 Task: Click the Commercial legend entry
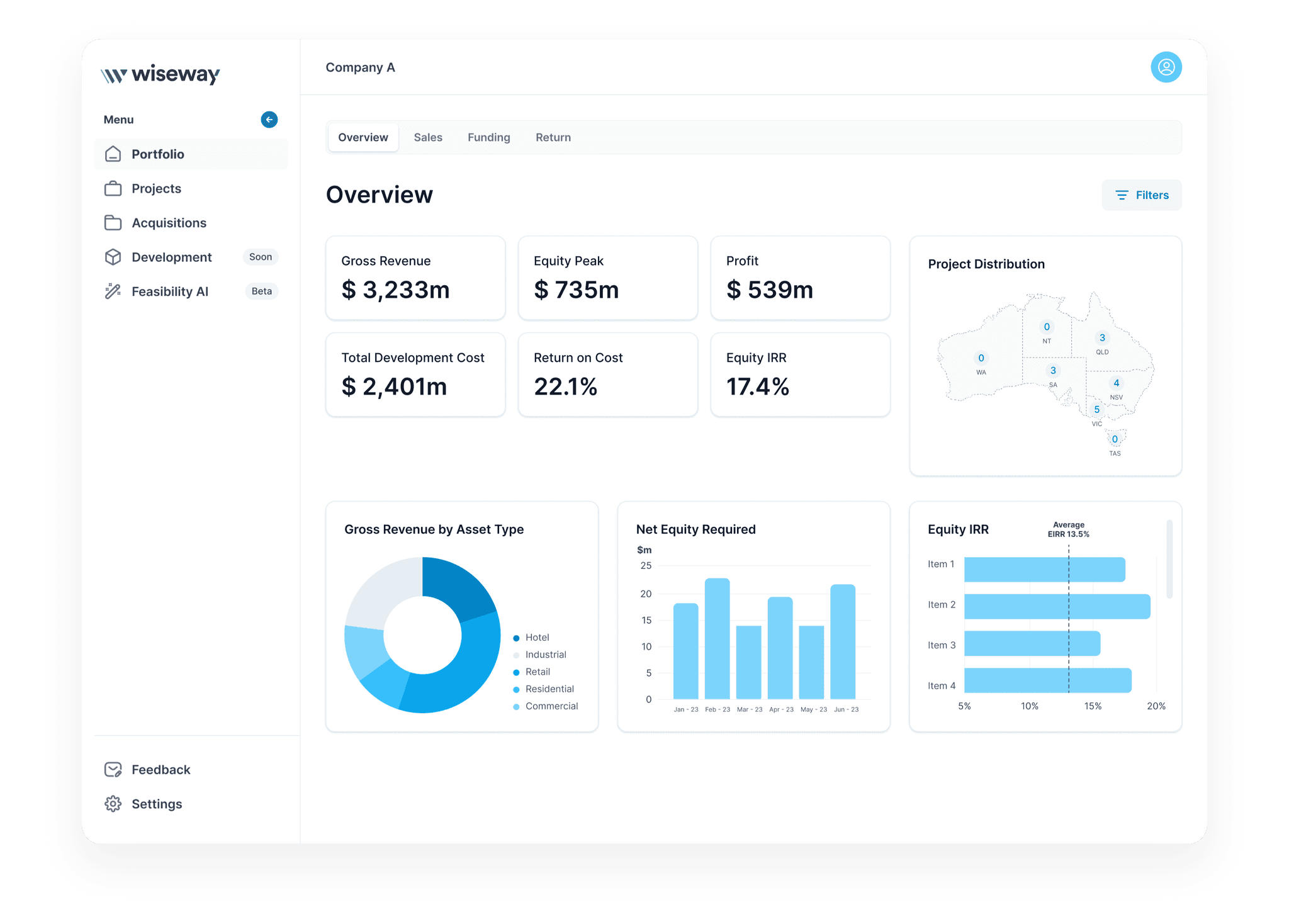(546, 706)
